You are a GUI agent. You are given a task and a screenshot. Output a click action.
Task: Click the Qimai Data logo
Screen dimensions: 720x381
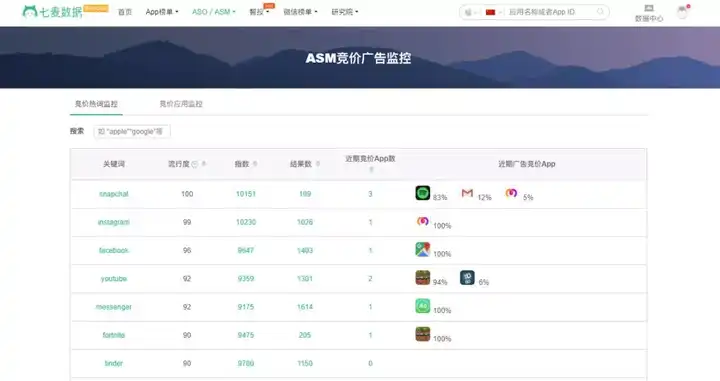[53, 11]
